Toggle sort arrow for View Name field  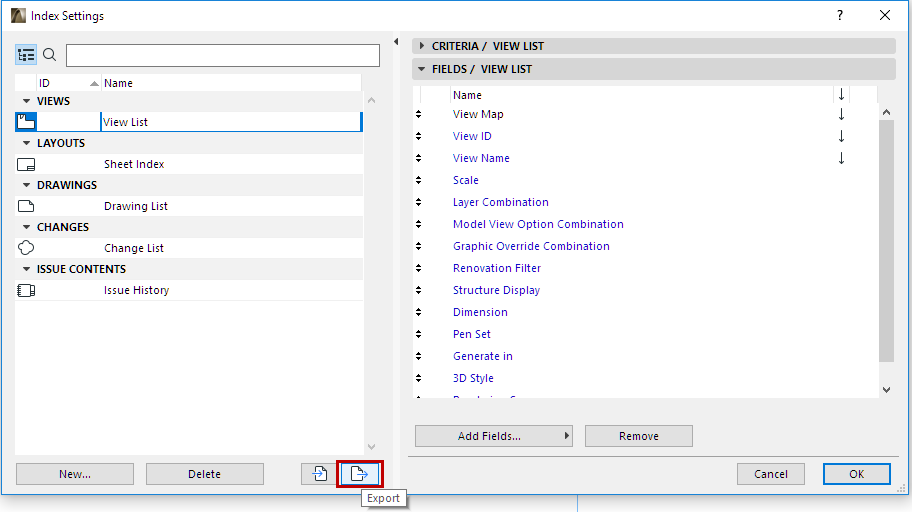tap(841, 158)
